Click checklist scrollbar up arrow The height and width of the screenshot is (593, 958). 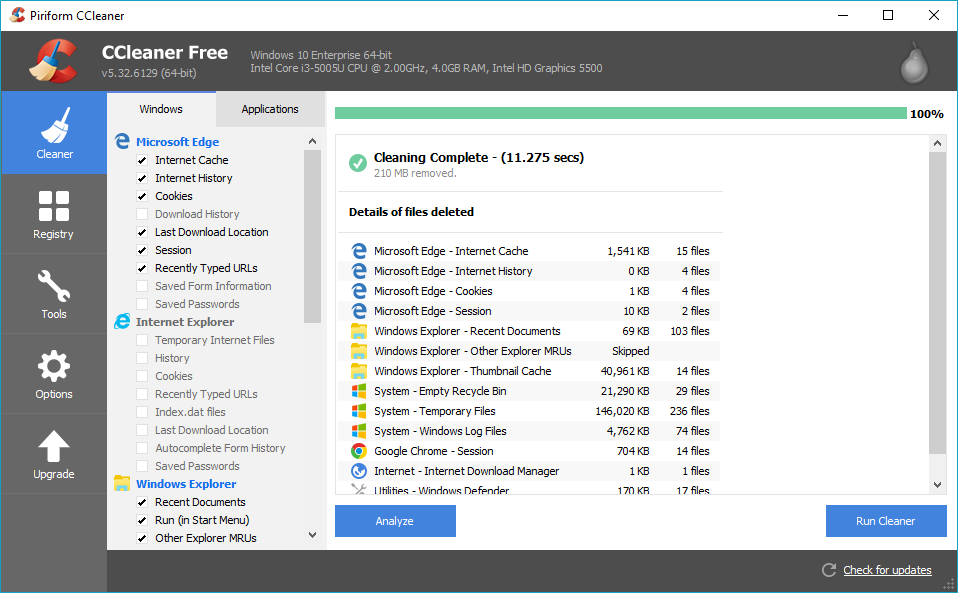[312, 141]
